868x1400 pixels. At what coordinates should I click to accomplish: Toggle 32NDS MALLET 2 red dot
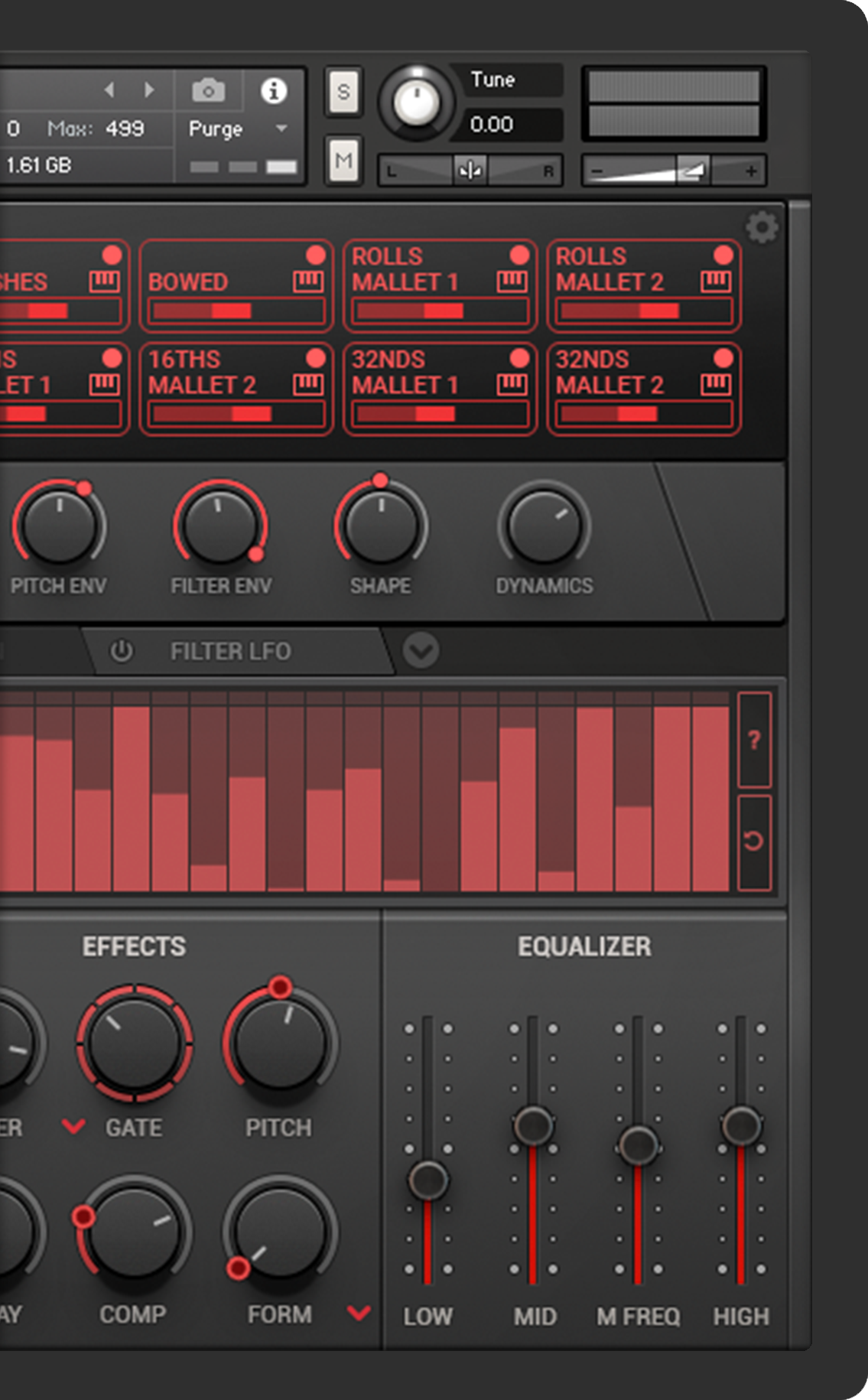pyautogui.click(x=723, y=358)
